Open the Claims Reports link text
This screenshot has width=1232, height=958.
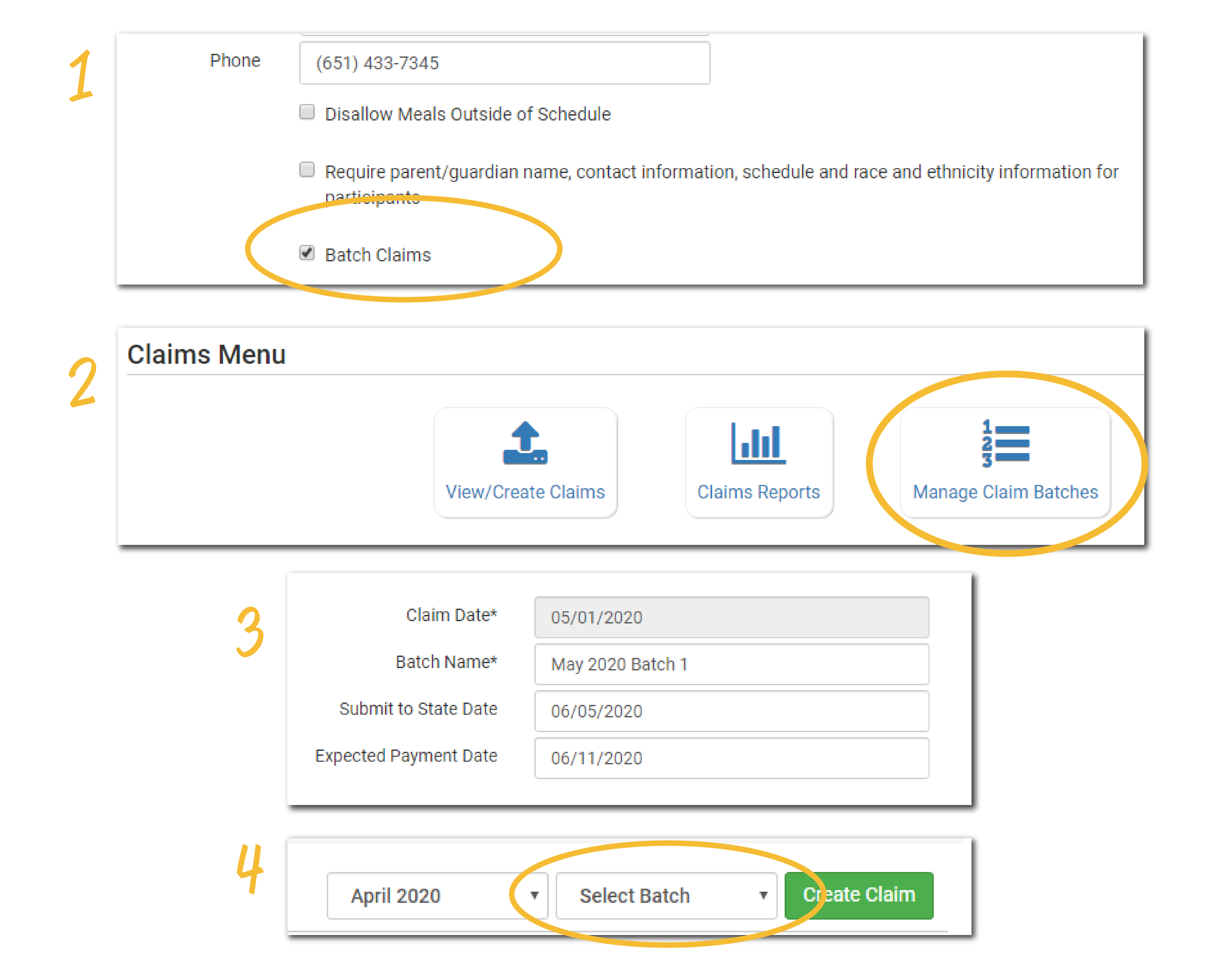[x=758, y=492]
